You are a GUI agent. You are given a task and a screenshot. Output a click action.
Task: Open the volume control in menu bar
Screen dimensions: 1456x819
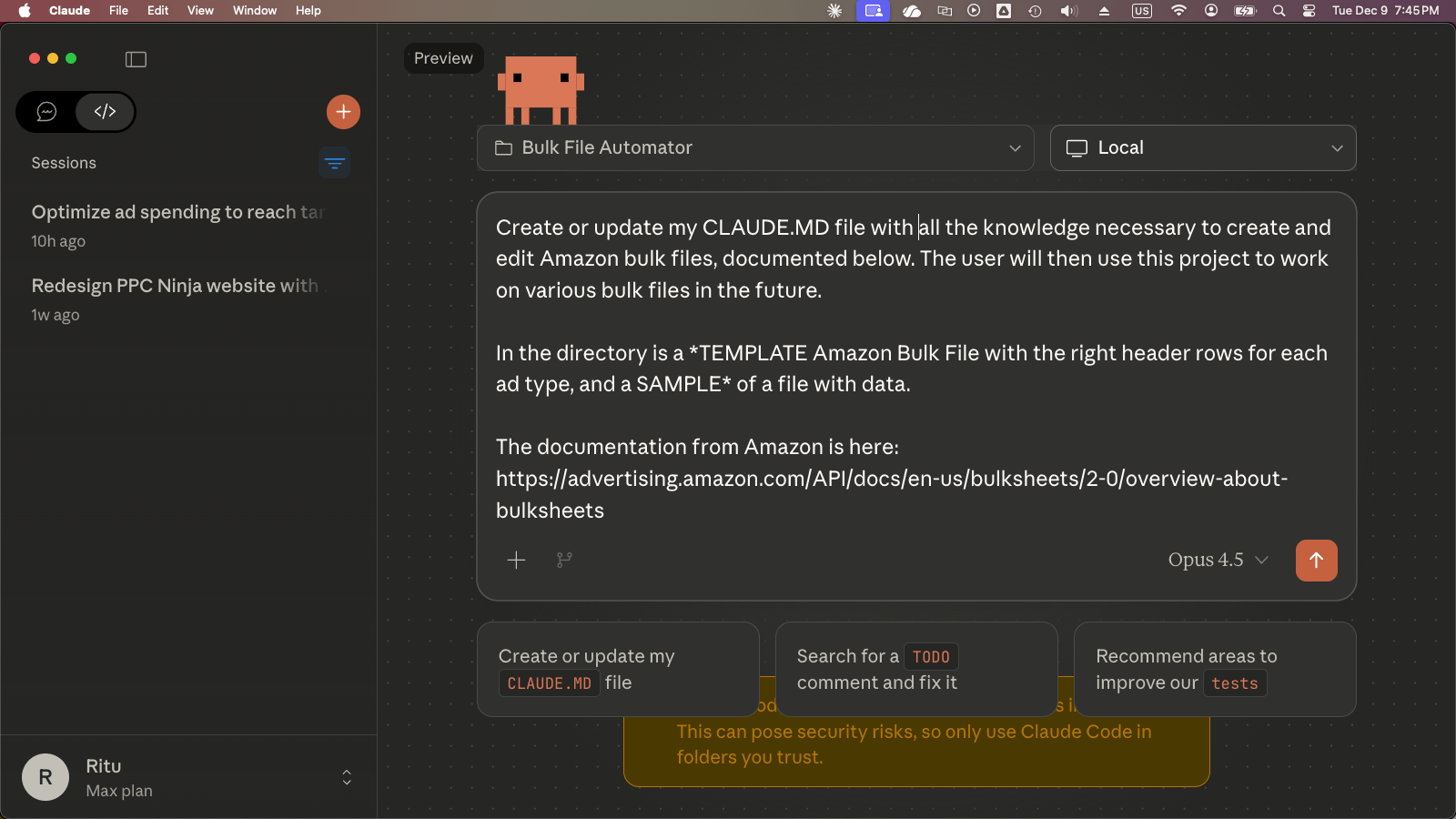click(x=1069, y=11)
